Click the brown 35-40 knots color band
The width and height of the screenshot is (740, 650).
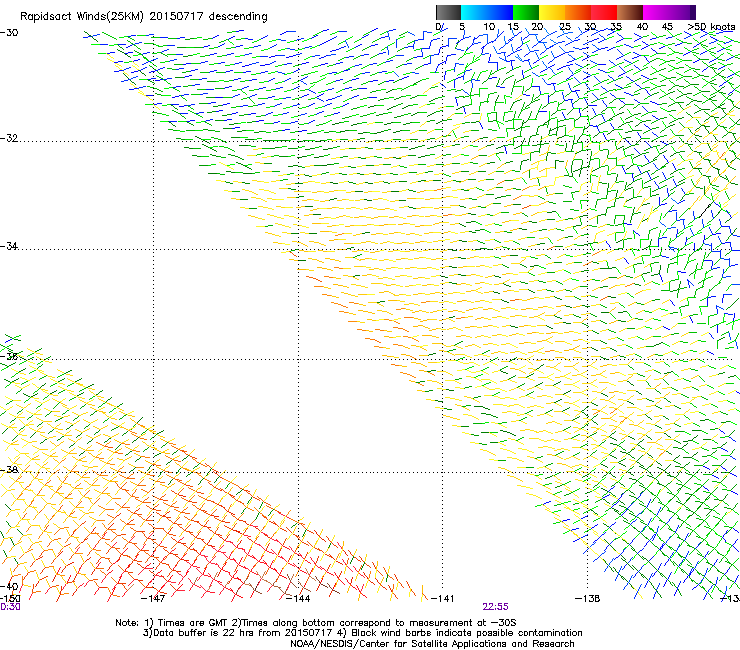pos(630,12)
